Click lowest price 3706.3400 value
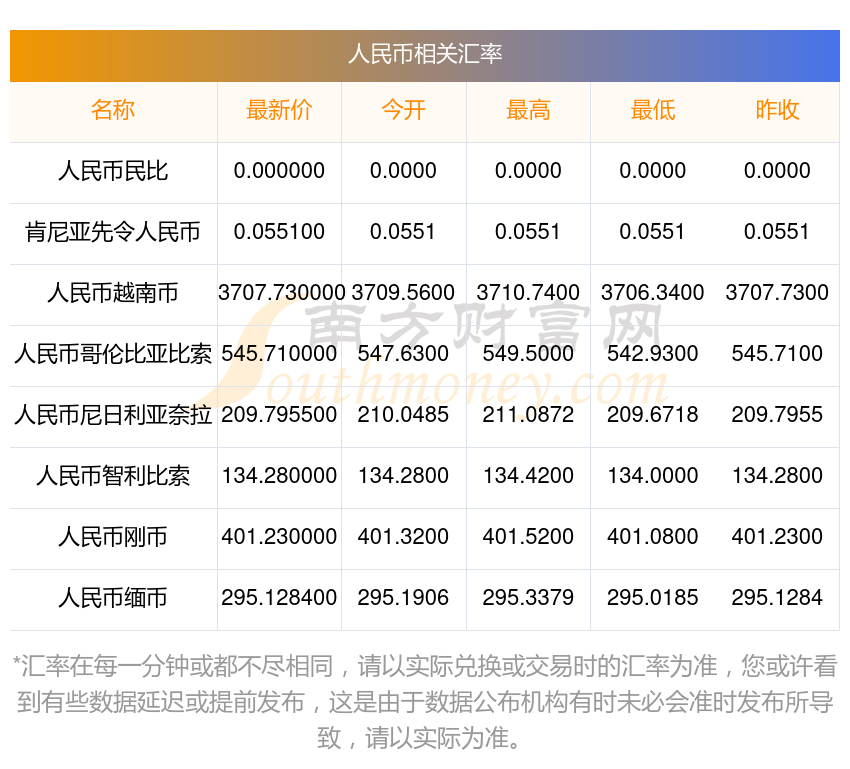850x769 pixels. 653,293
